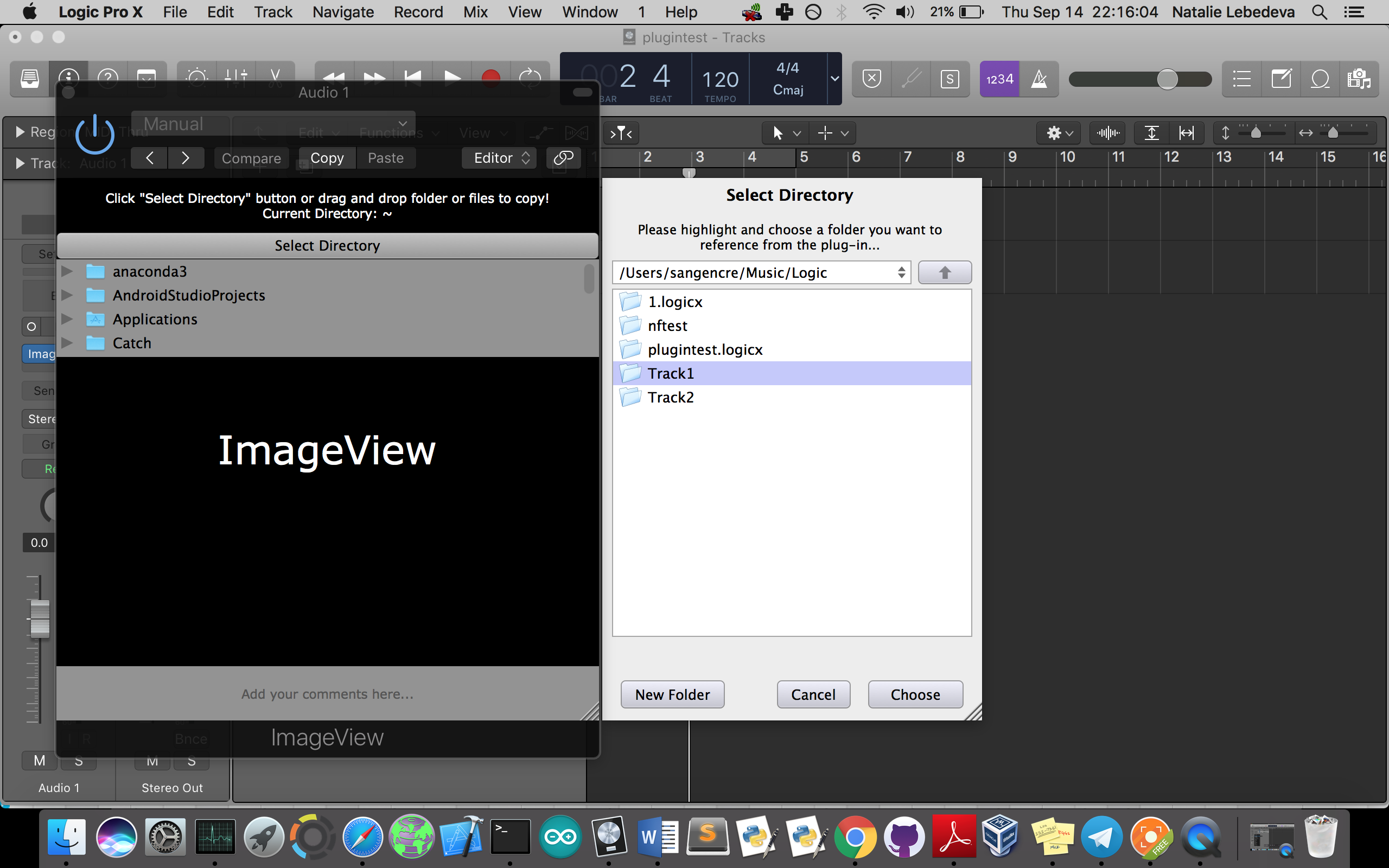Click the metronome click icon

[1039, 79]
